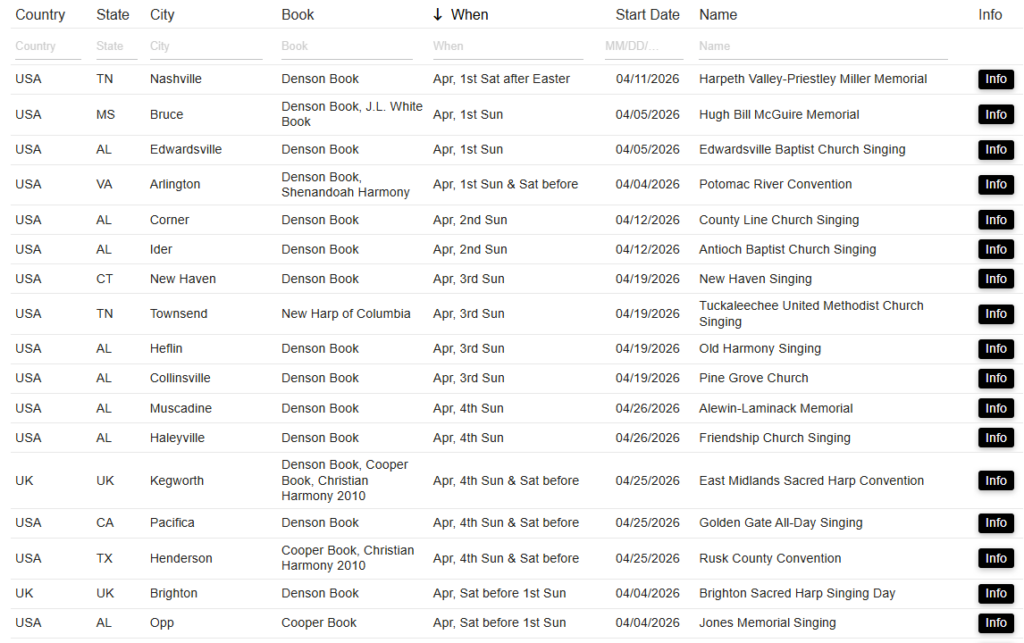Viewport: 1024px width, 643px height.
Task: Focus the When filter input
Action: click(x=508, y=46)
